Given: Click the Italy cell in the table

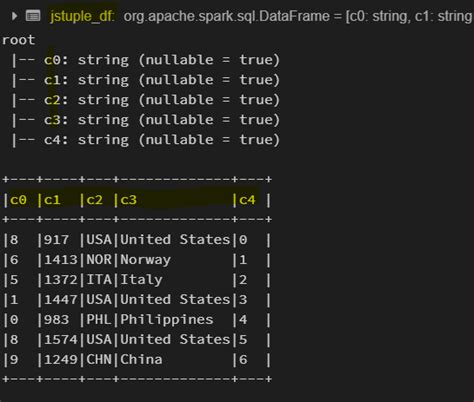Looking at the screenshot, I should (x=141, y=280).
